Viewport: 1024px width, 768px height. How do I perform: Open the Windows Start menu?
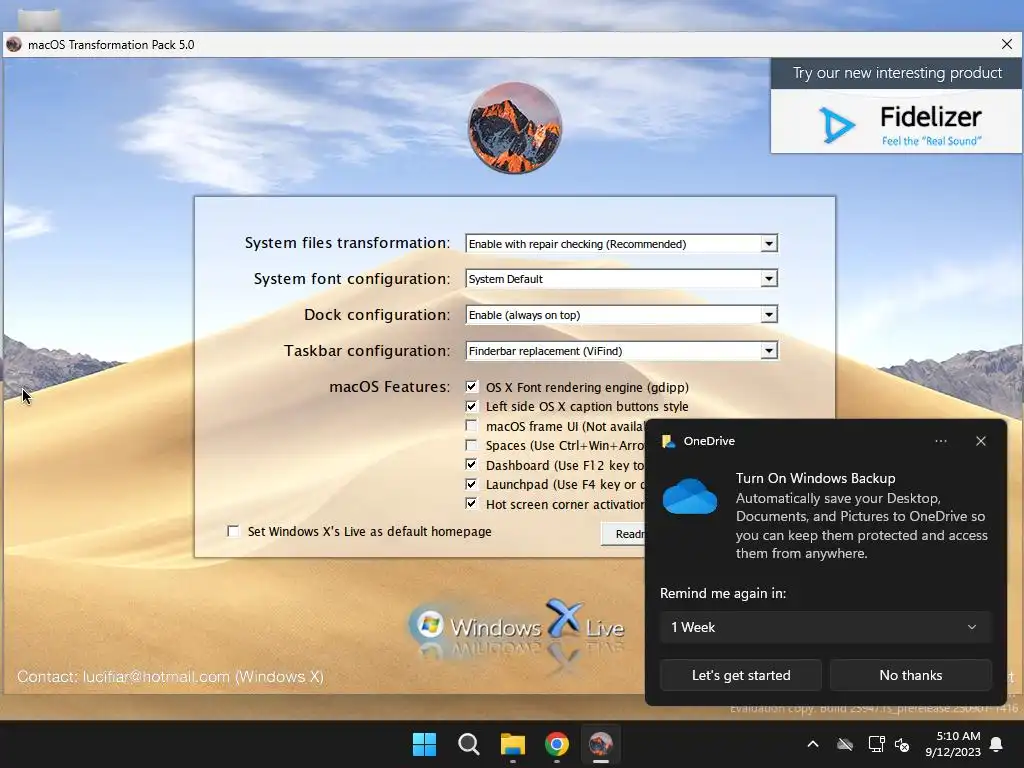[x=424, y=744]
